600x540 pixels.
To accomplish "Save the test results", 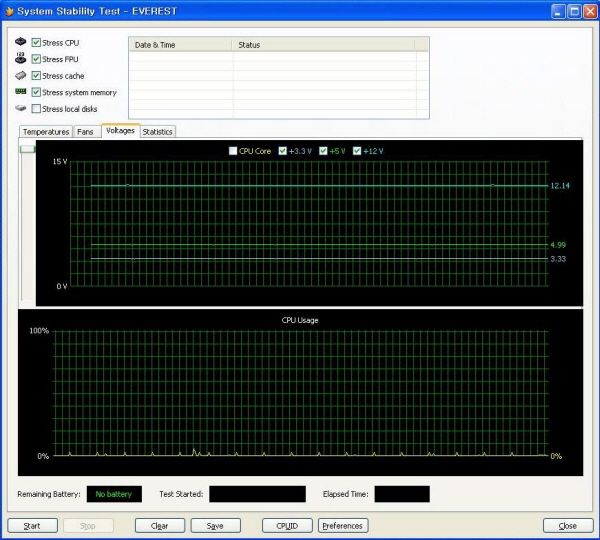I will click(215, 526).
